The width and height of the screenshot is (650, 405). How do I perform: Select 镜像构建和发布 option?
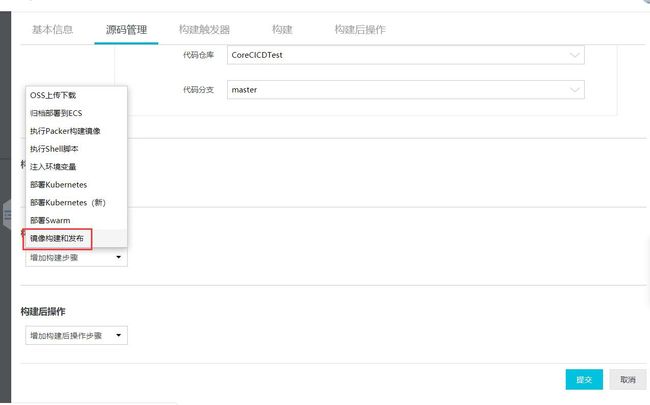76,238
